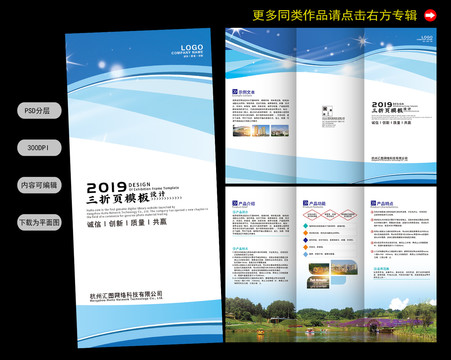Click the 下载为平面图 button
Image resolution: width=451 pixels, height=360 pixels.
(x=39, y=222)
